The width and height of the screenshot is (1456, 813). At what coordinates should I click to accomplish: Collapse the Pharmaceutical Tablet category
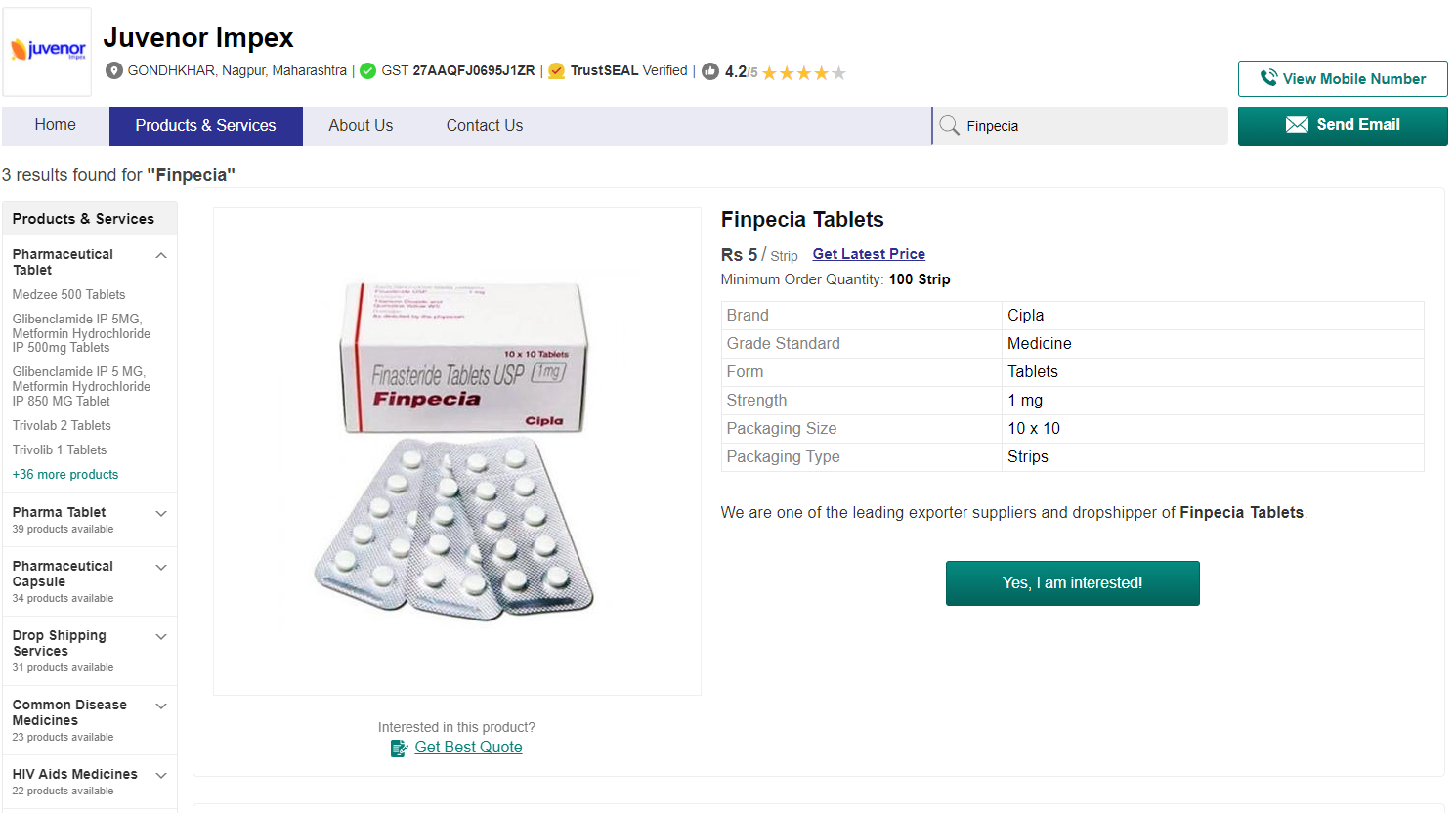pos(161,256)
